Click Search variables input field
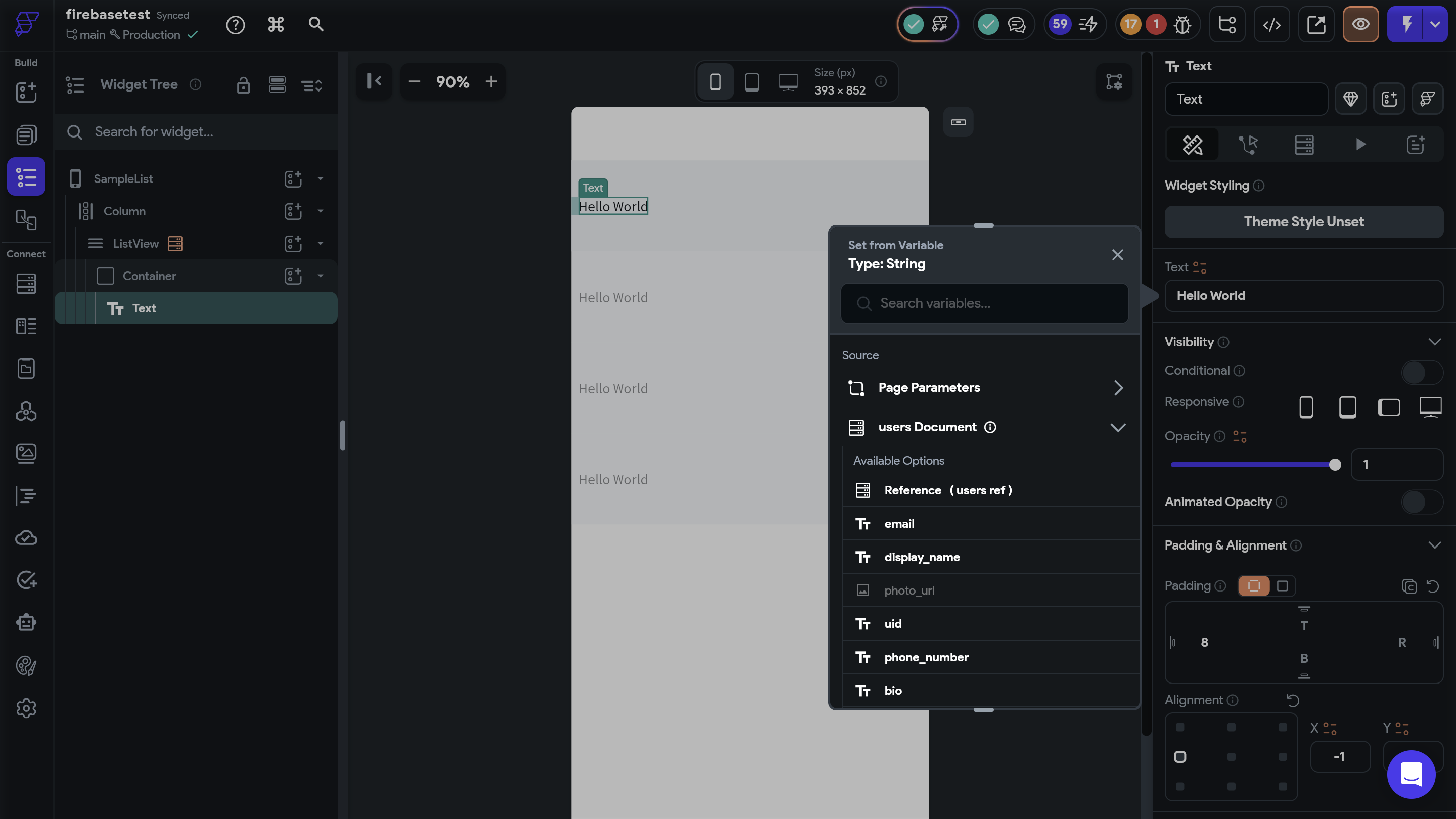Image resolution: width=1456 pixels, height=819 pixels. (x=985, y=303)
